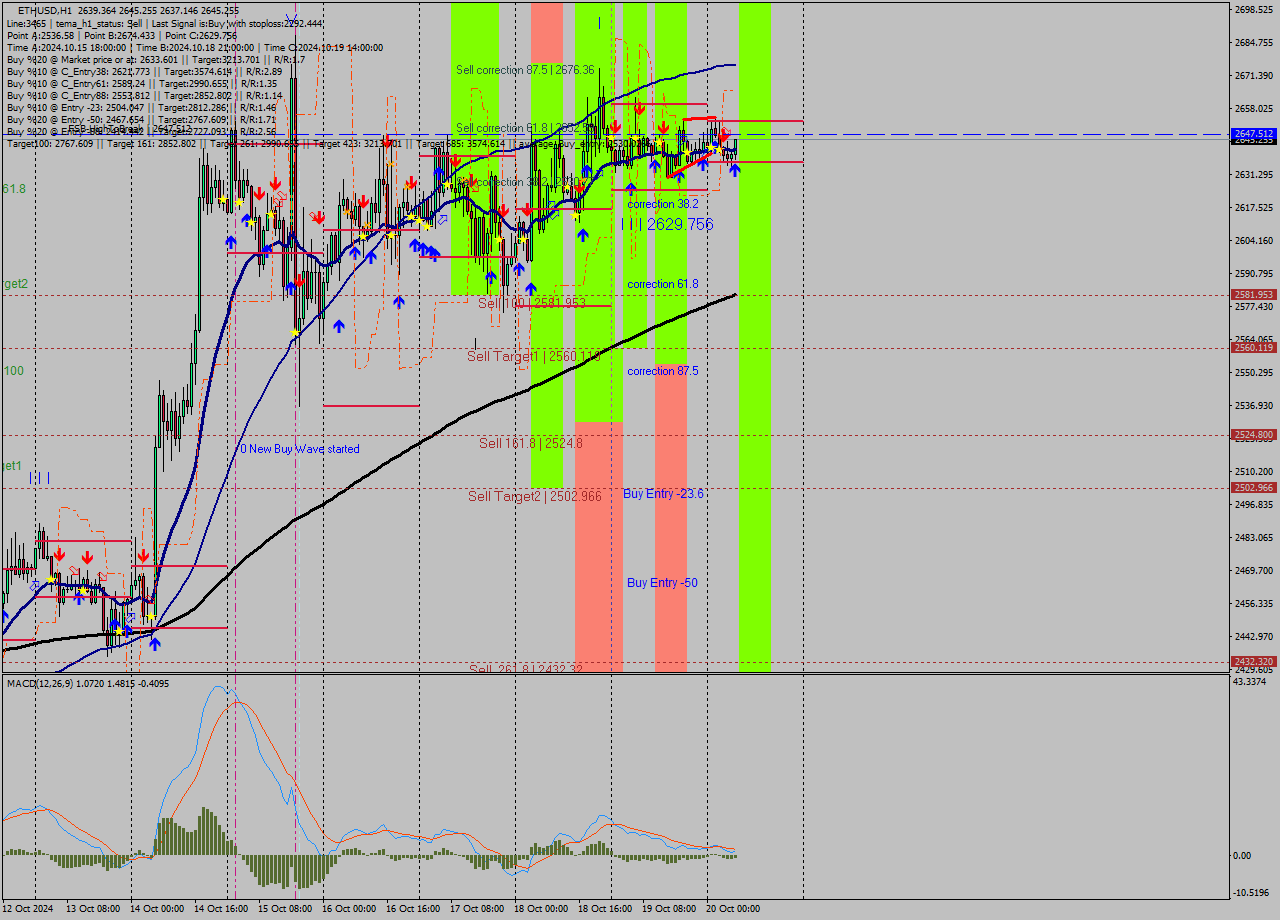Click the '16 Oct 16:00' time label
This screenshot has width=1280, height=920.
point(413,909)
